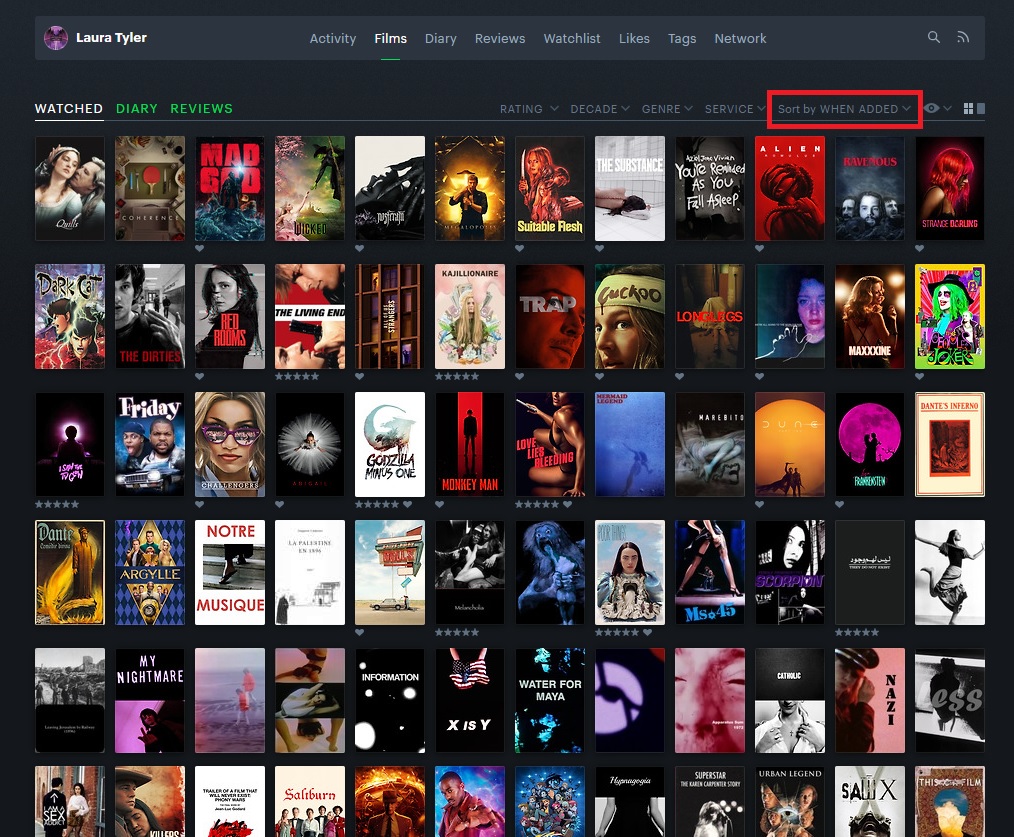The width and height of the screenshot is (1014, 837).
Task: Select the green DIARY sub-tab
Action: (136, 109)
